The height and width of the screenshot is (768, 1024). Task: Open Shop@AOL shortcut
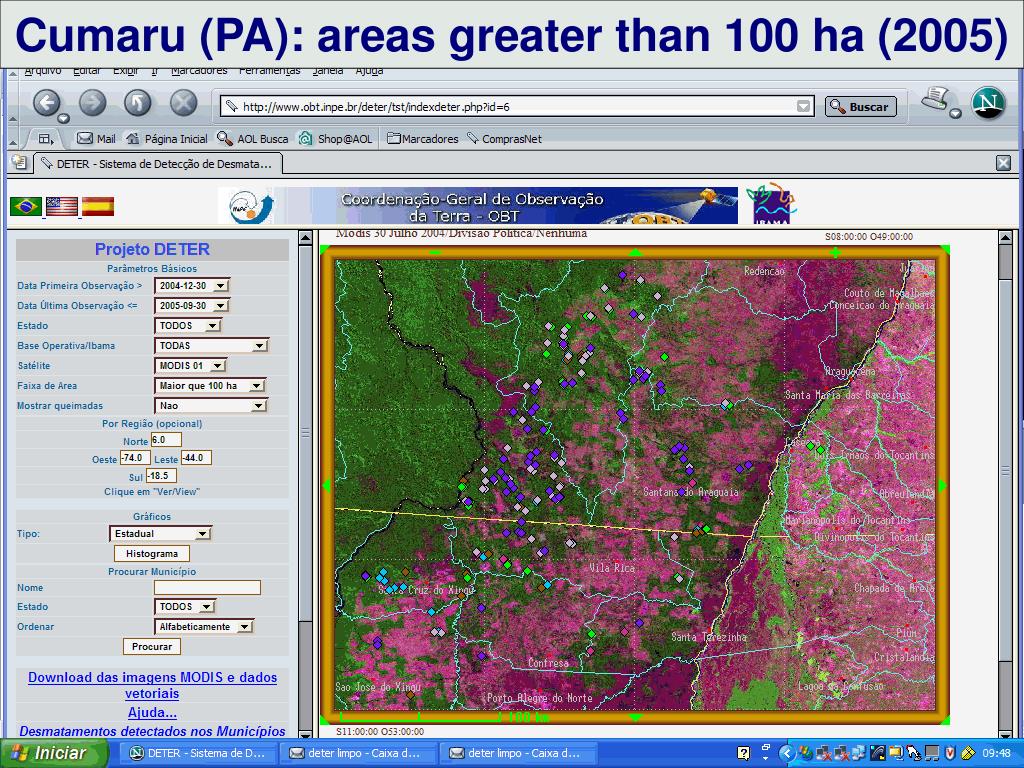click(x=335, y=138)
